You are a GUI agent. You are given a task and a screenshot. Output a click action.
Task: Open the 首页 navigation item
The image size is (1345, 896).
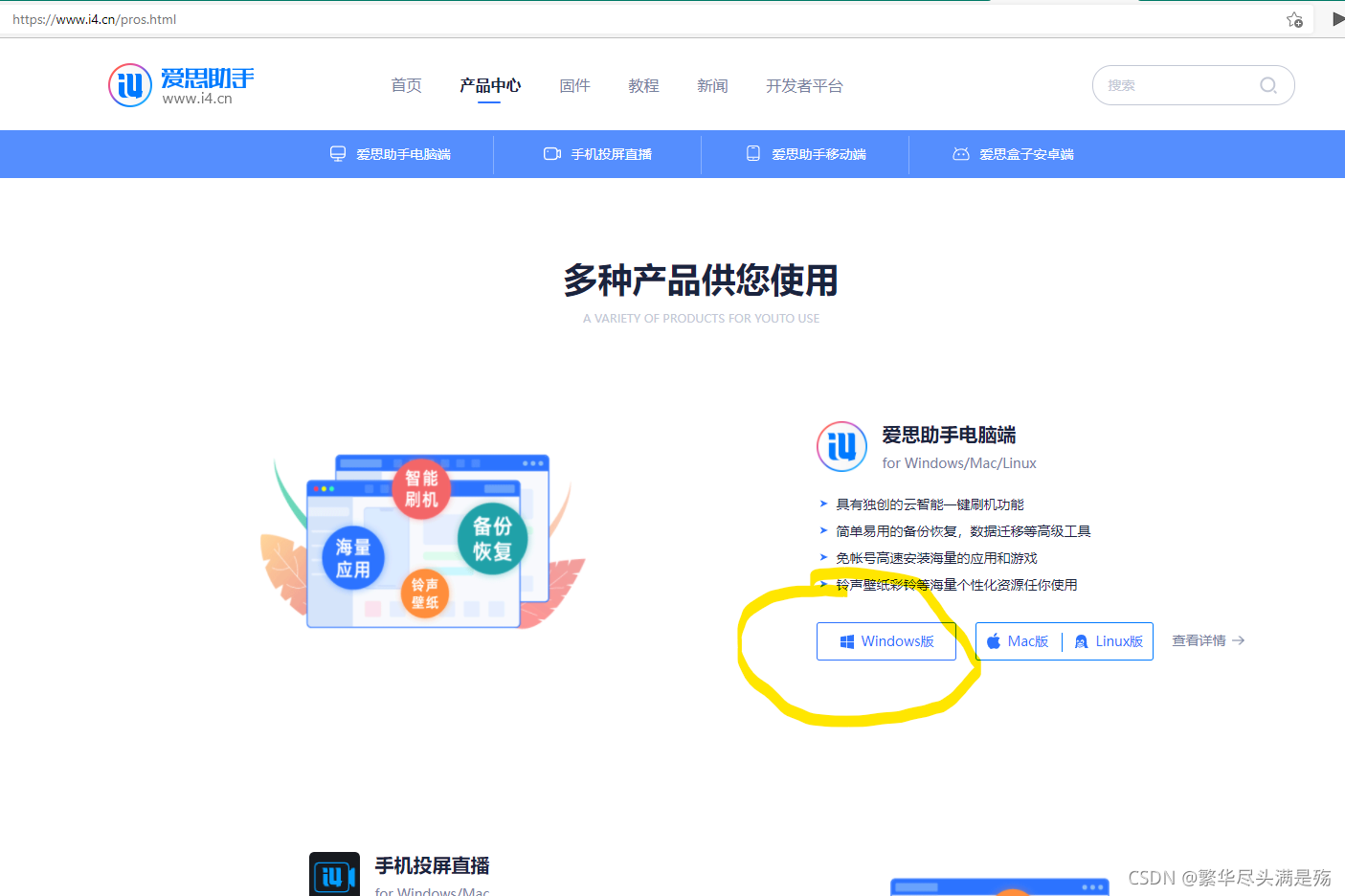406,85
